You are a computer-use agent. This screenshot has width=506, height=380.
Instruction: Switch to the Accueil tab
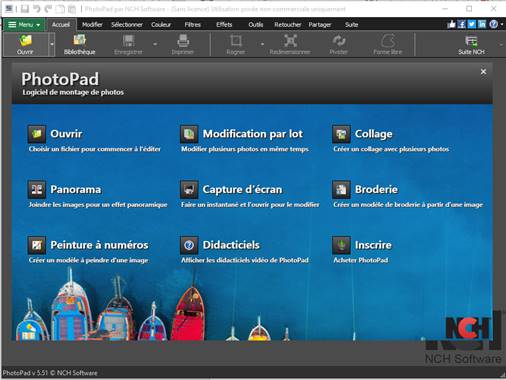click(61, 25)
